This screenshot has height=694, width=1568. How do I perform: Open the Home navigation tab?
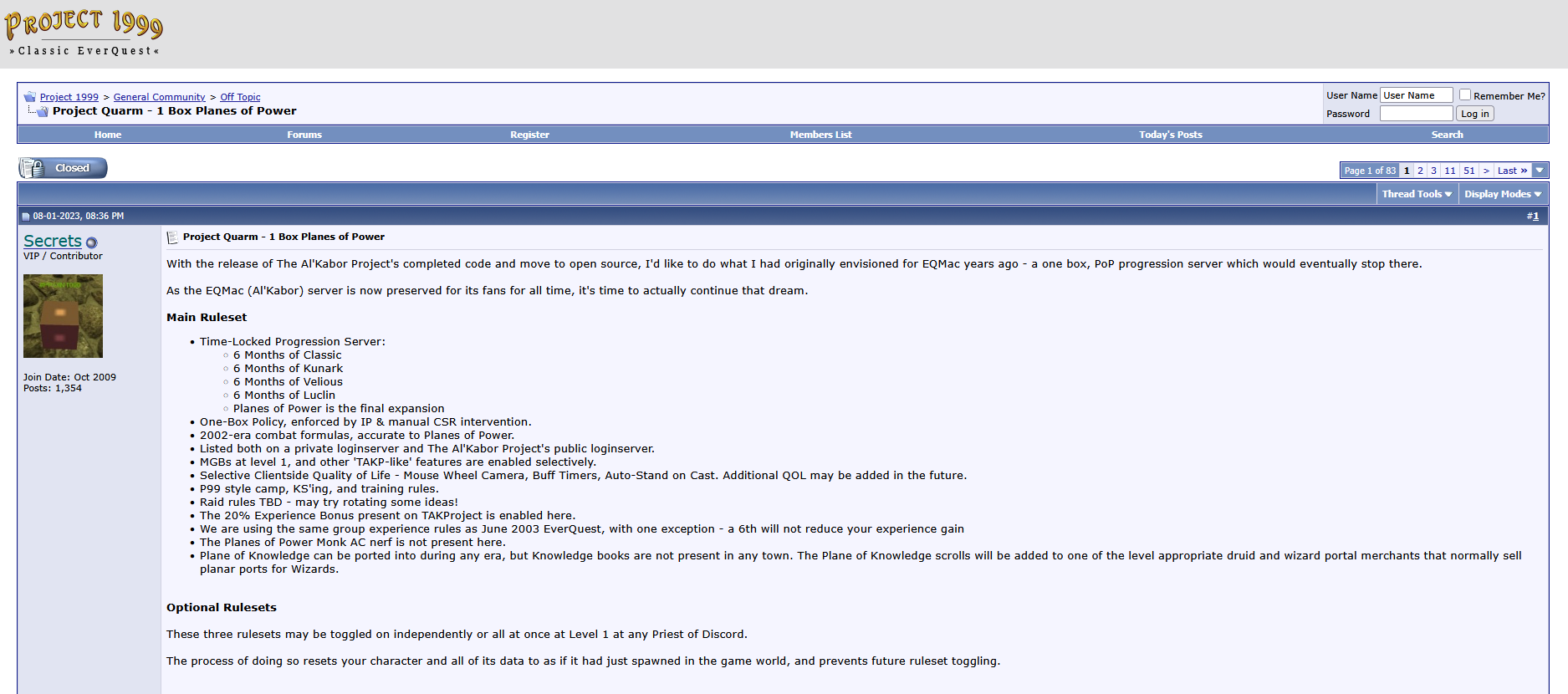coord(108,135)
